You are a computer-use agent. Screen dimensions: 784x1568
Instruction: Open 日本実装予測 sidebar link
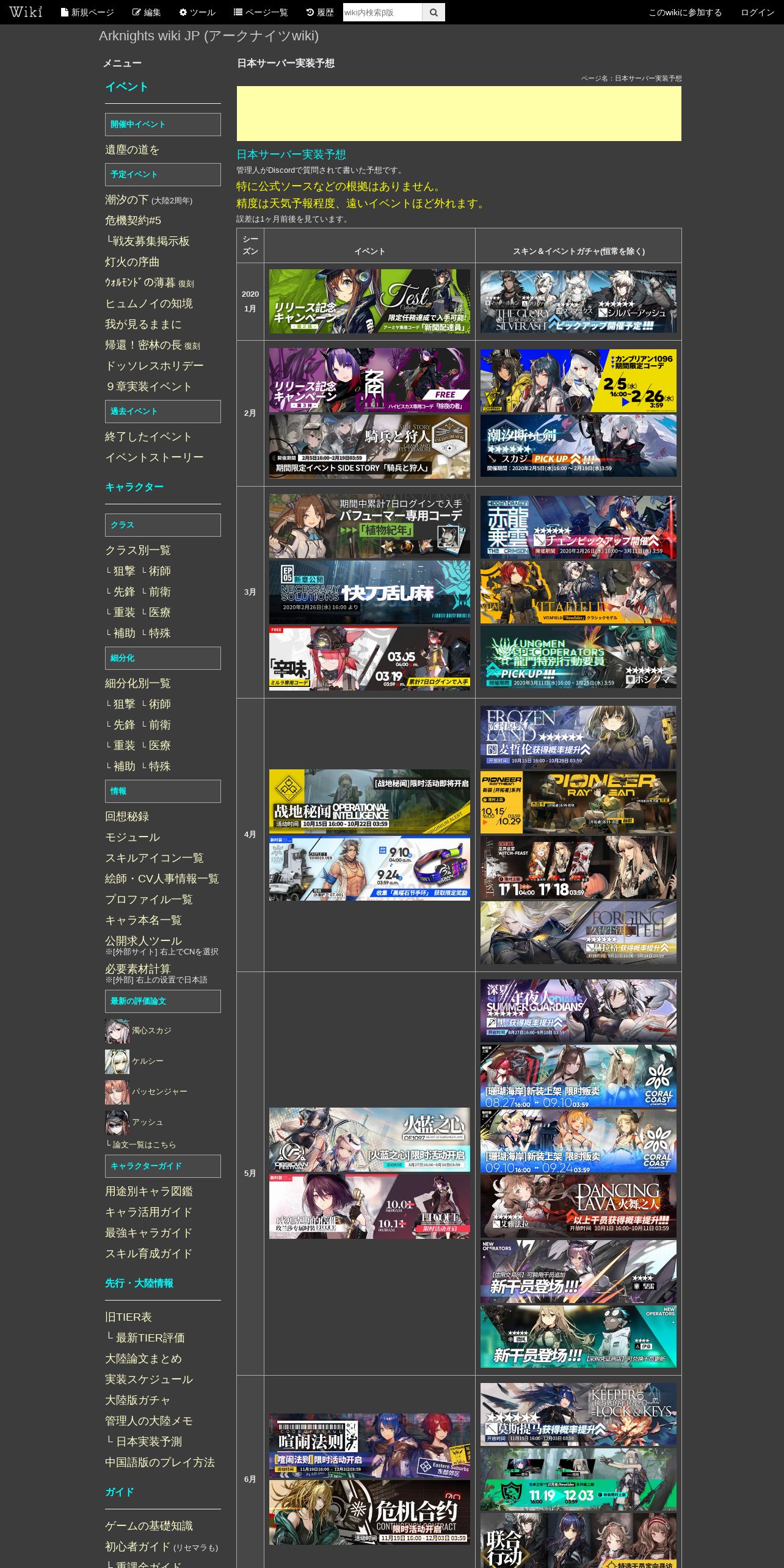[x=149, y=1442]
